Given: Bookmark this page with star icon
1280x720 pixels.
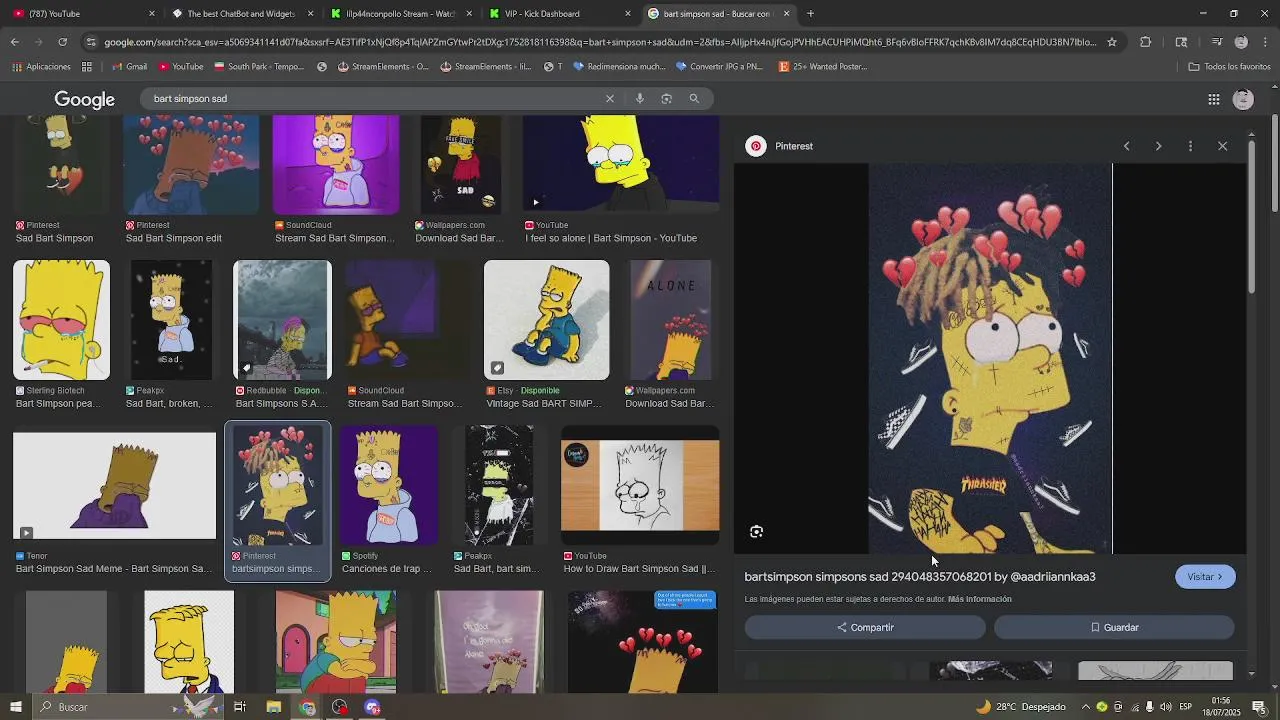Looking at the screenshot, I should click(x=1111, y=42).
